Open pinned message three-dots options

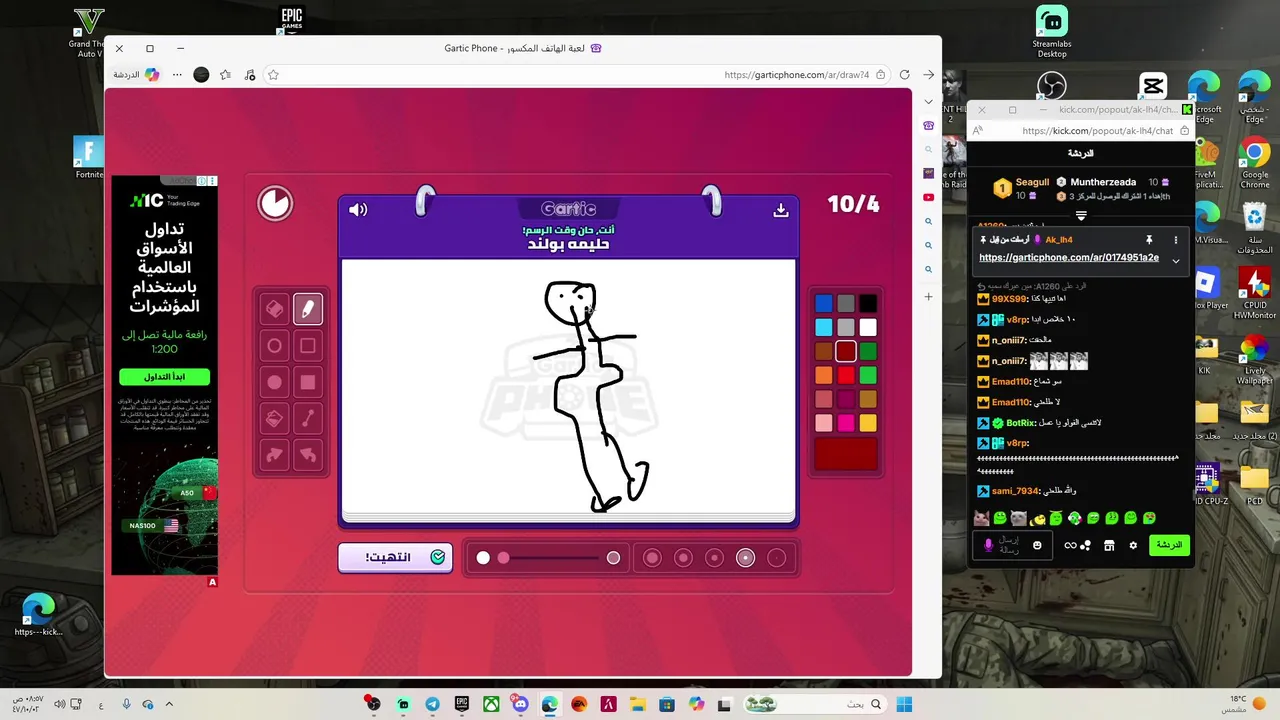tap(1176, 240)
